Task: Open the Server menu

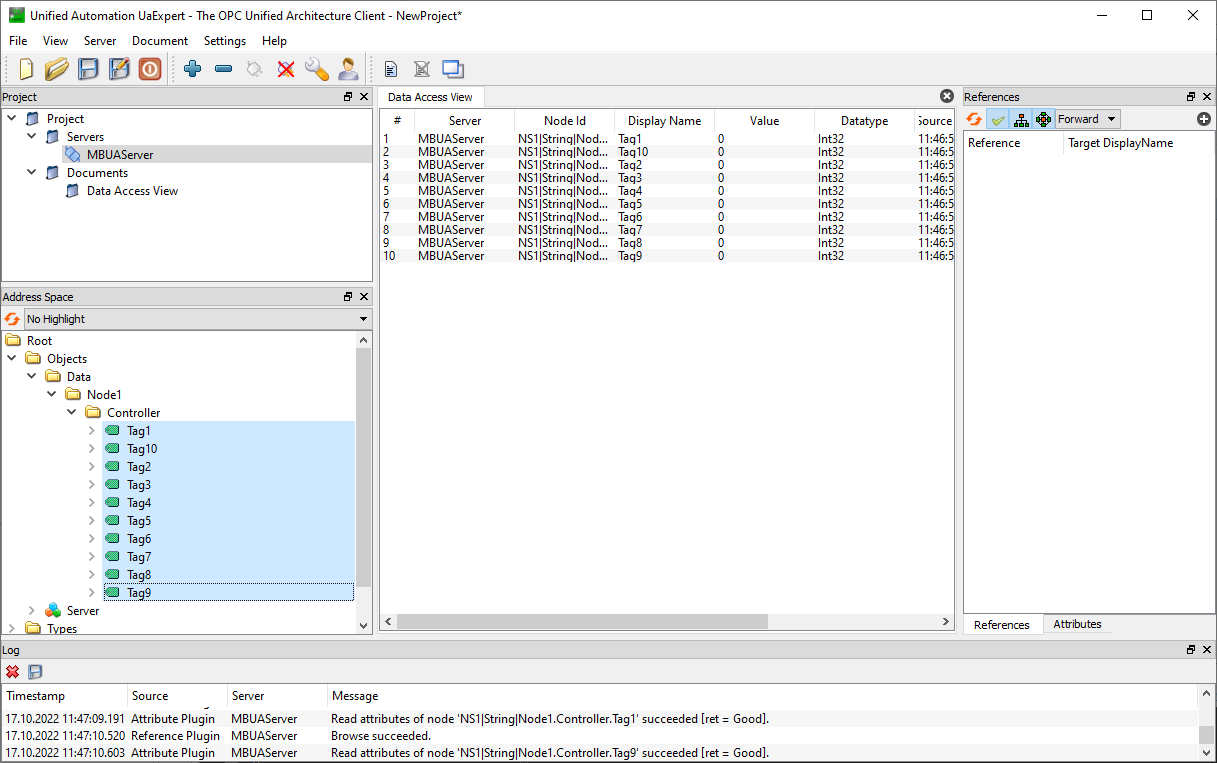Action: 100,41
